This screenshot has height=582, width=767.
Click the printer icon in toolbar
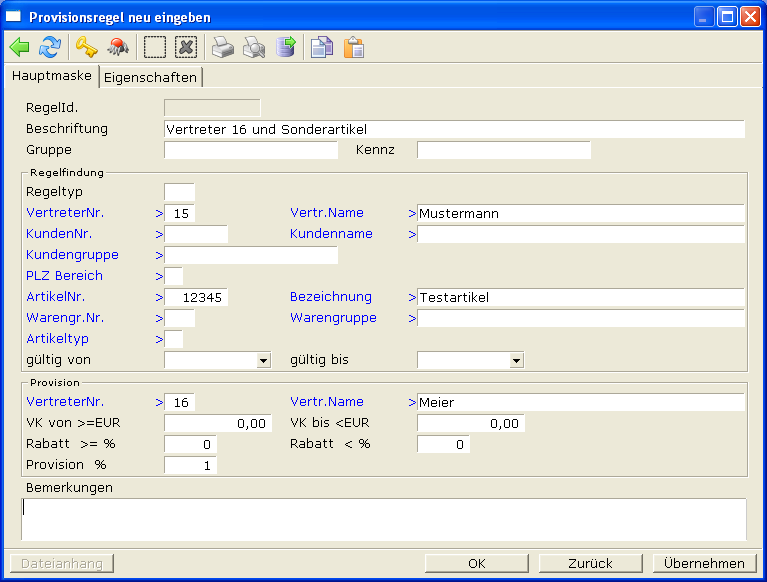[222, 47]
